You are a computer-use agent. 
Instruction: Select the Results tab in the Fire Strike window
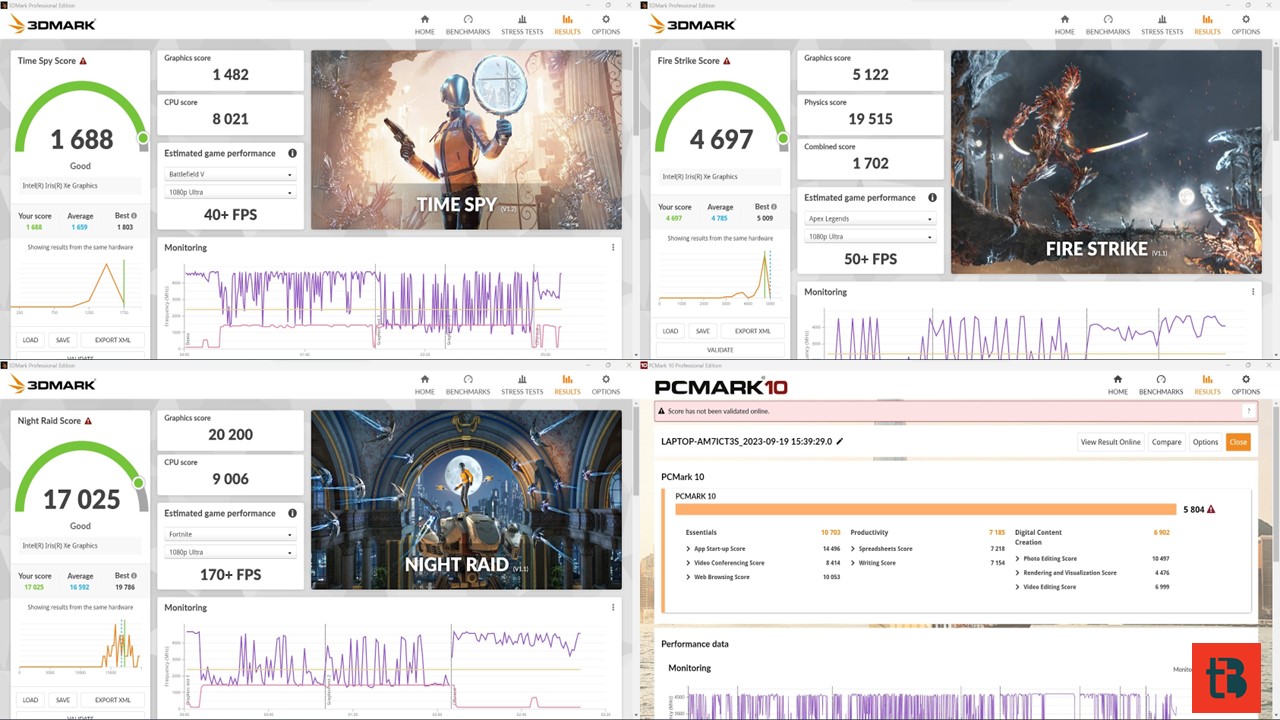pos(1207,25)
